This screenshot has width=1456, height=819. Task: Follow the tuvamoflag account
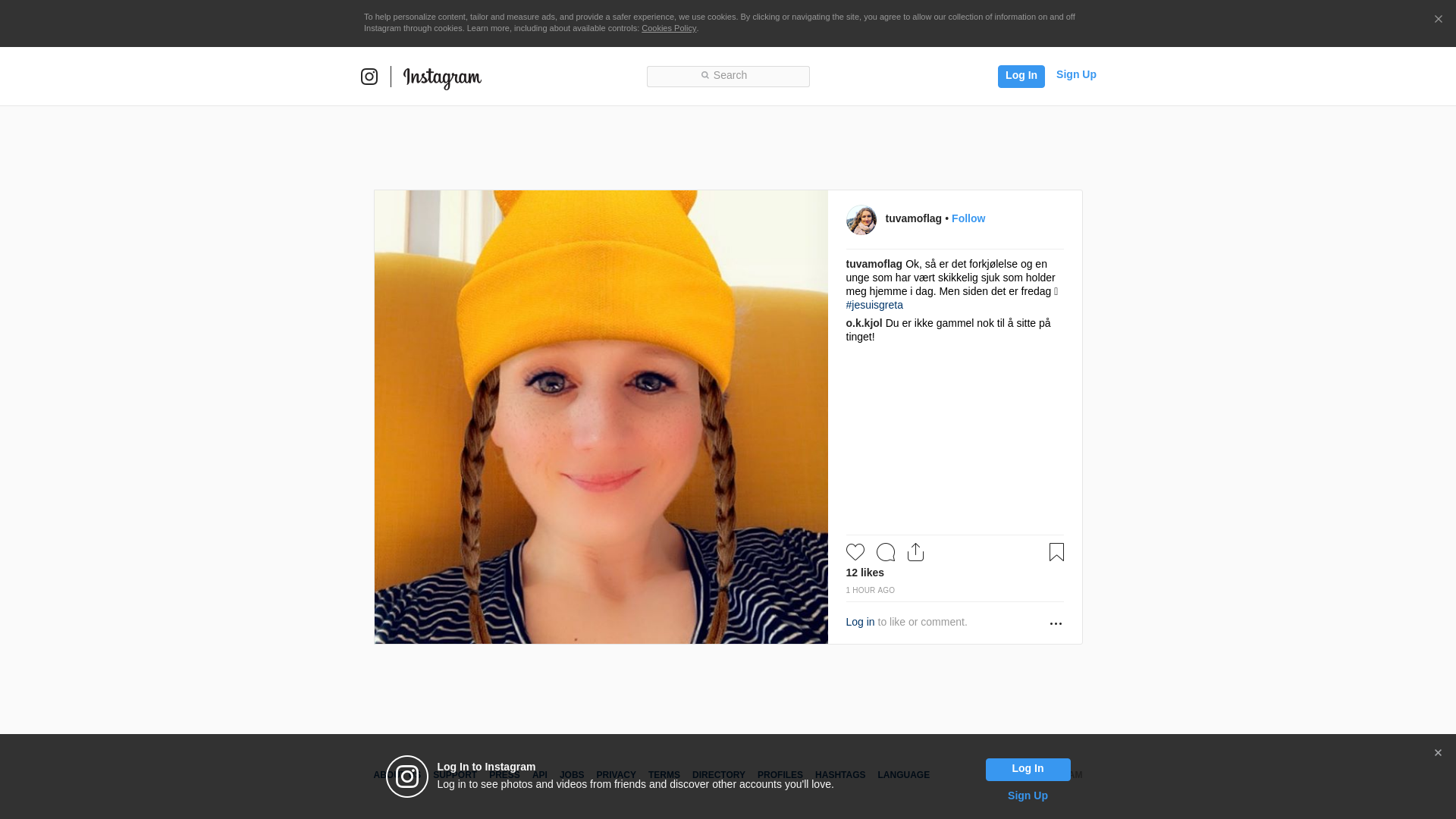click(x=968, y=218)
